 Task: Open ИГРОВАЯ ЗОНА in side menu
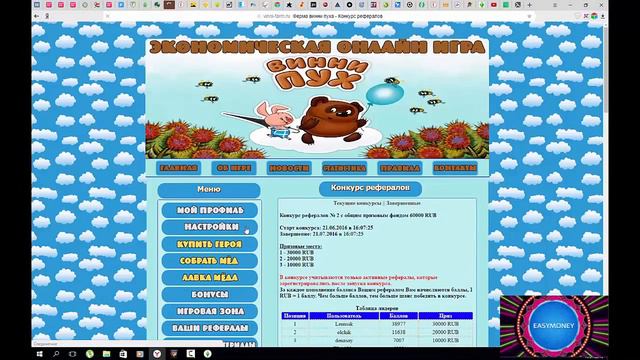click(x=210, y=311)
